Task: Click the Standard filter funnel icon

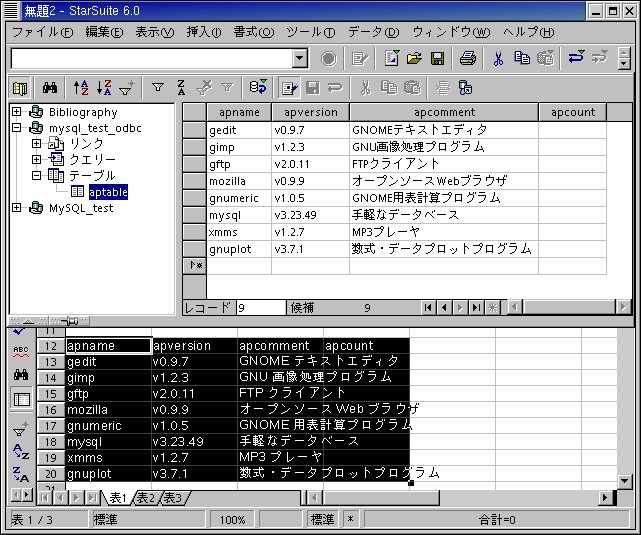Action: 158,88
